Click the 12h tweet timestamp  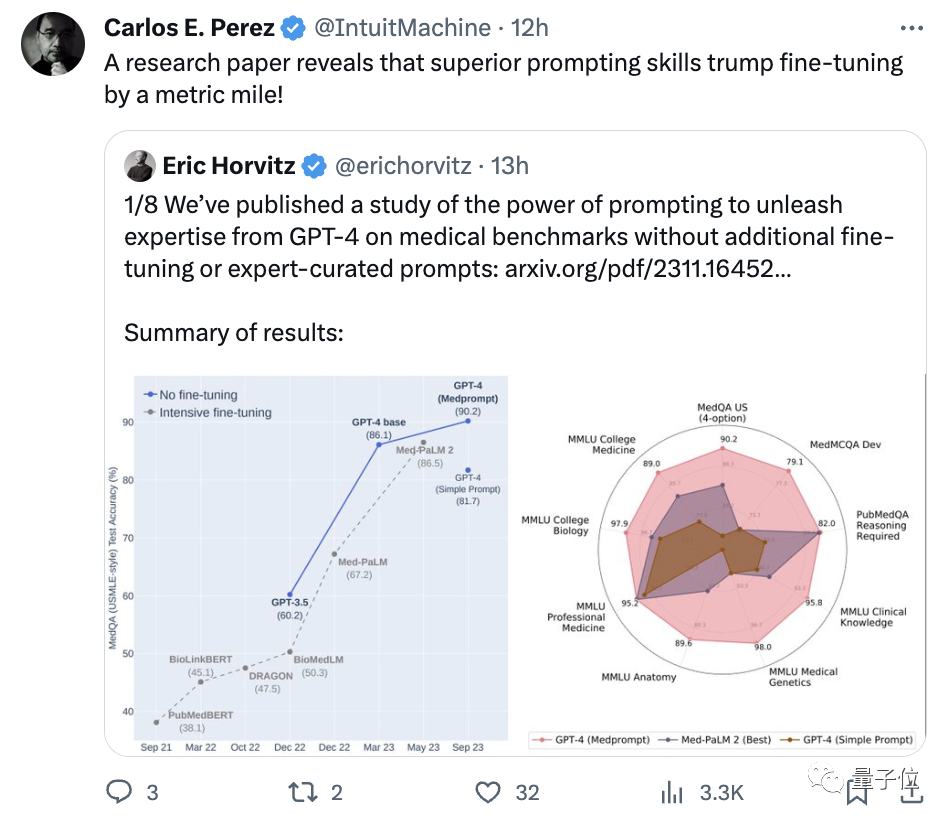click(x=530, y=28)
